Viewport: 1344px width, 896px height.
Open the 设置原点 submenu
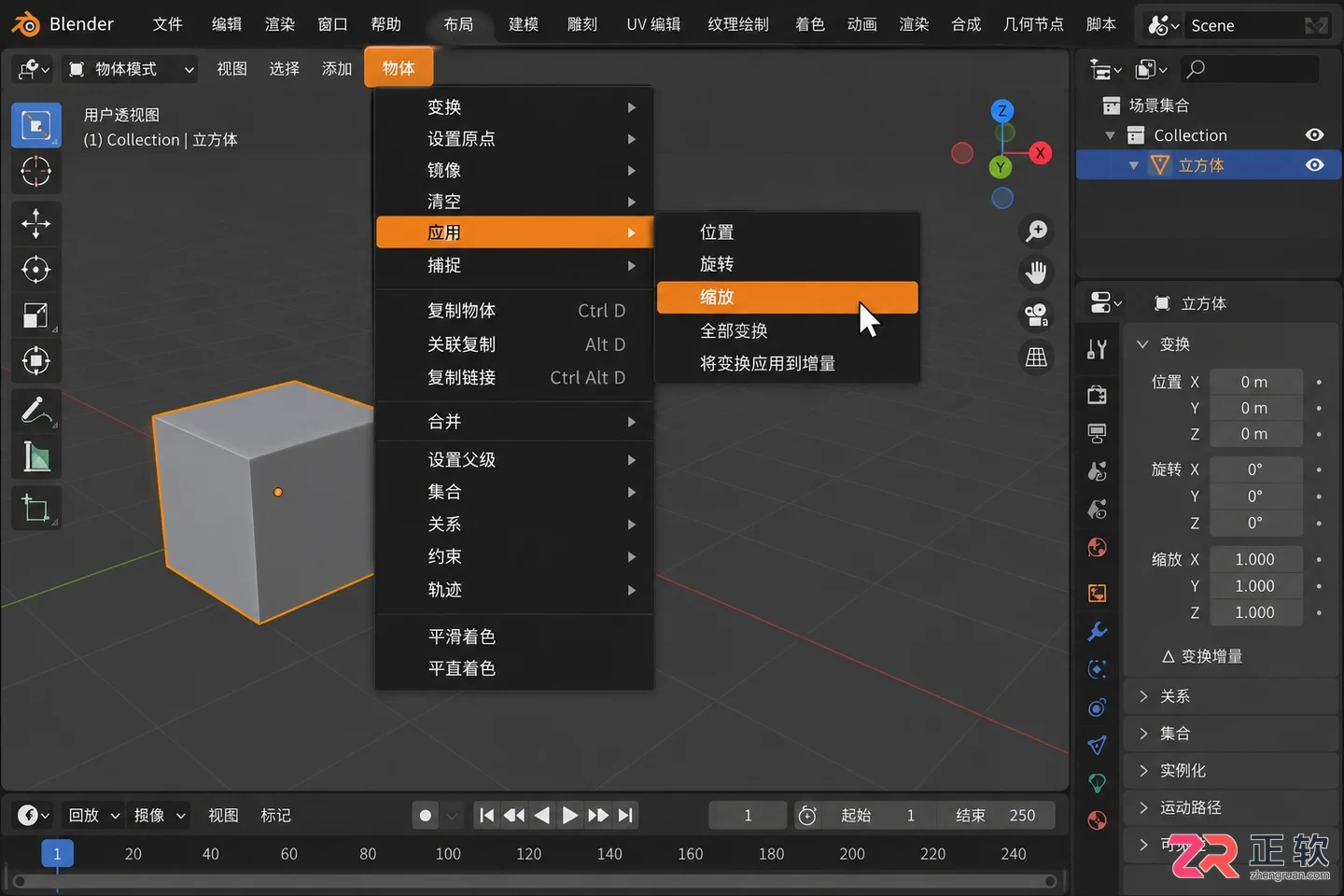click(x=514, y=139)
